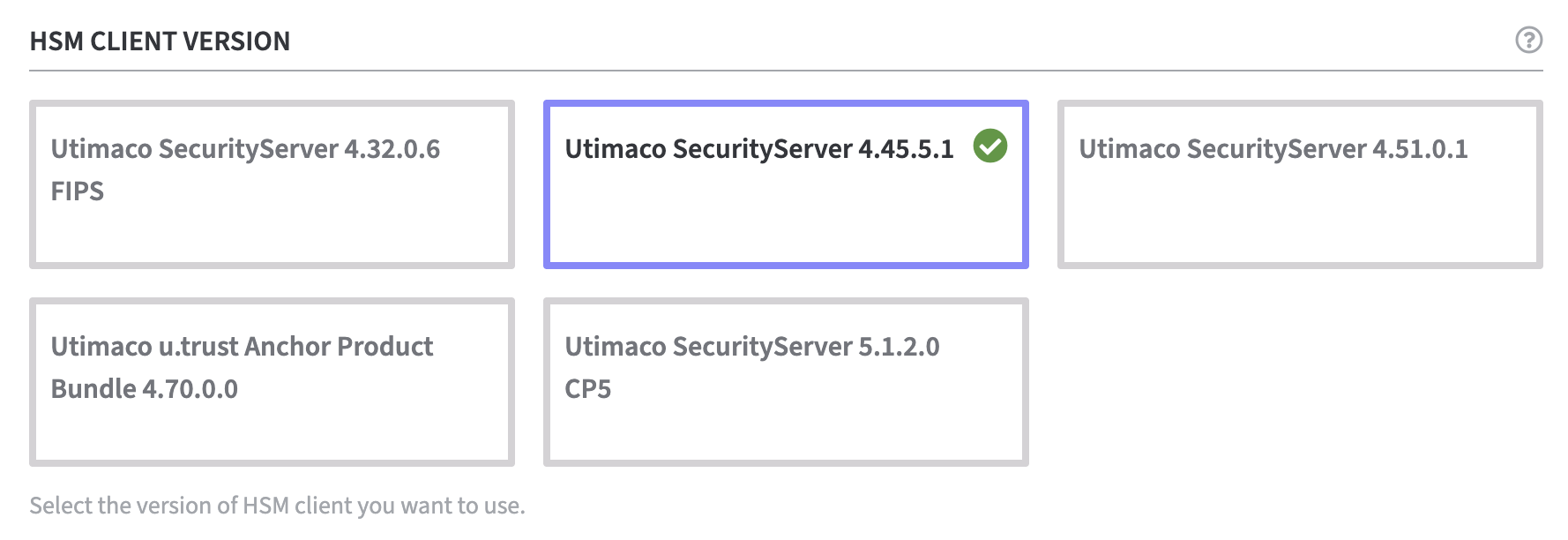Click the 'Bundle 4.70.0.0' text line
Viewport: 1568px width, 540px height.
coord(145,389)
